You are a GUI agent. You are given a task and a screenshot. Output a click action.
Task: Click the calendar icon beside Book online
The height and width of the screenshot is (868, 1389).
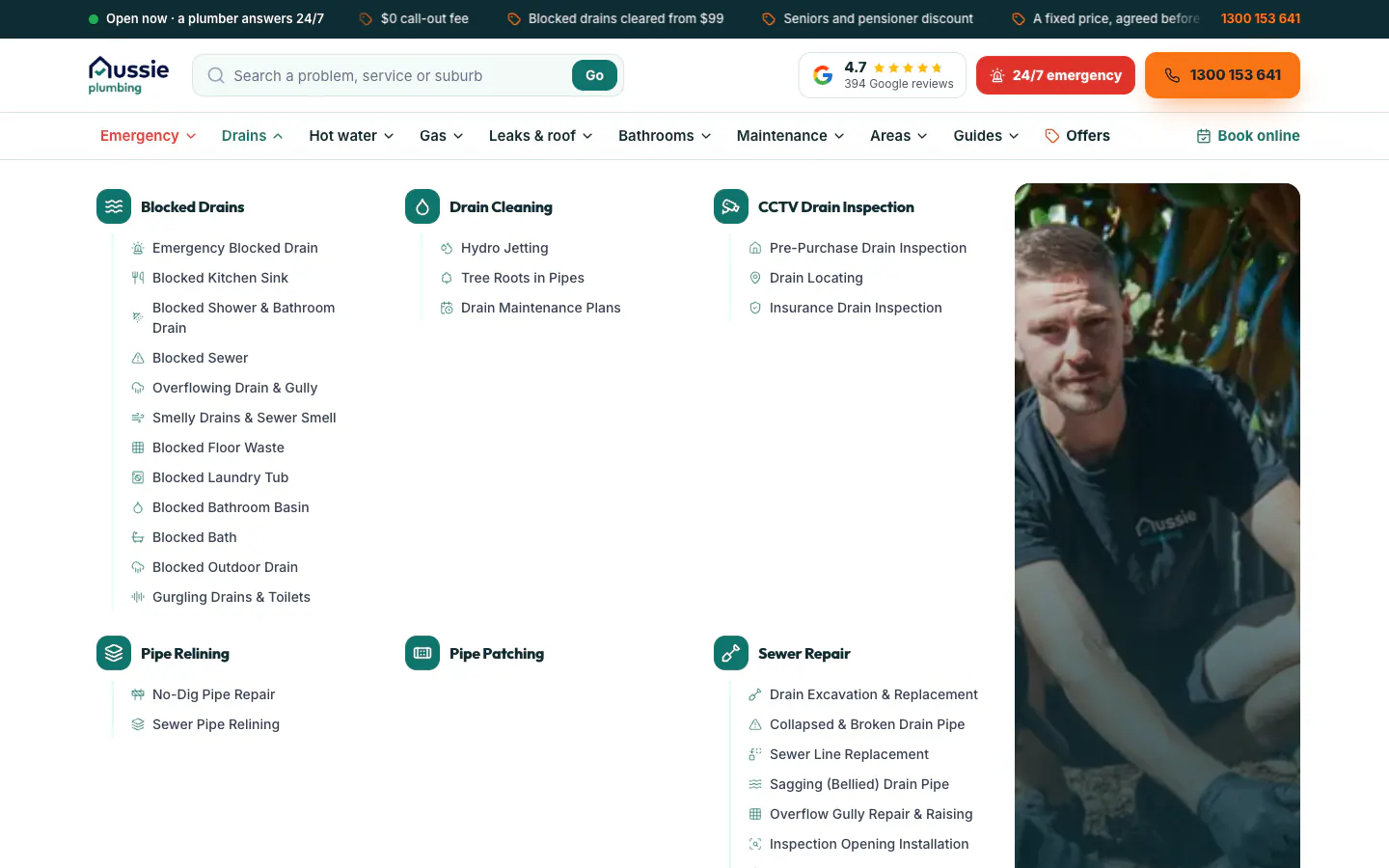(x=1204, y=136)
